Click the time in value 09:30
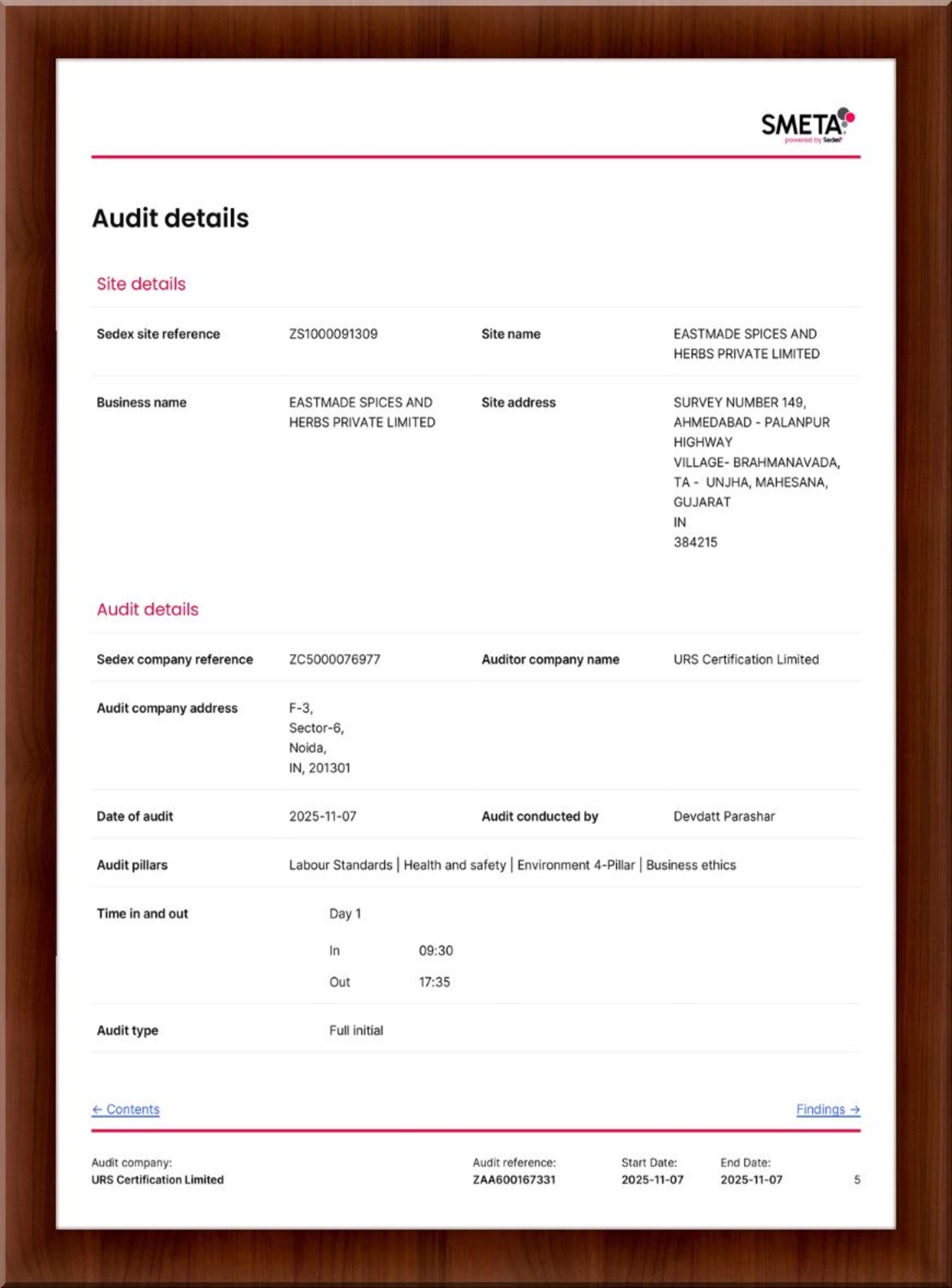The image size is (952, 1288). pos(436,950)
